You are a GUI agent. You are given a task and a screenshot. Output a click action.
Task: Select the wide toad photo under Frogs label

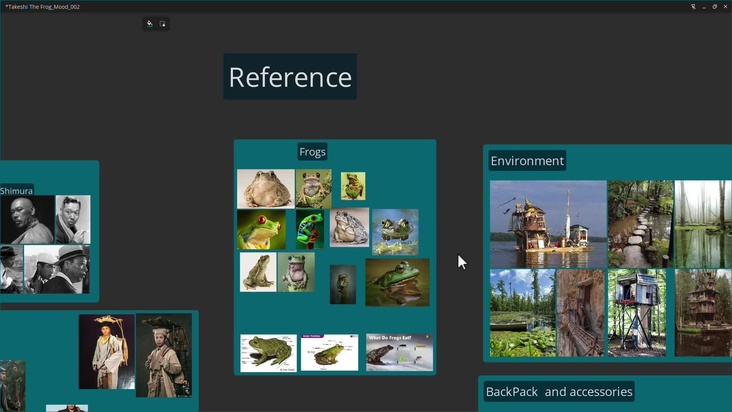[265, 188]
